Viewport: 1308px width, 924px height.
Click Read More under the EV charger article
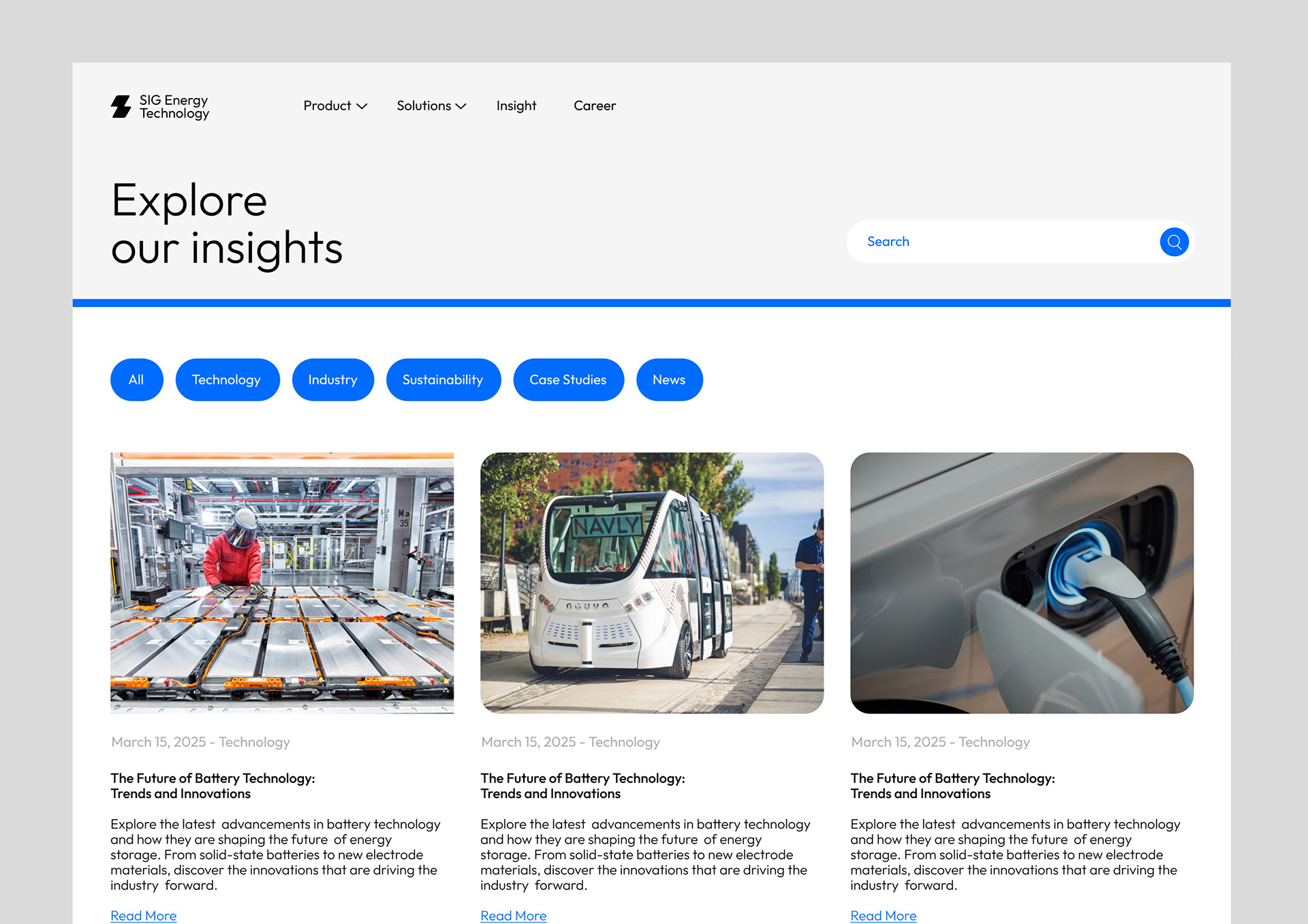tap(884, 916)
